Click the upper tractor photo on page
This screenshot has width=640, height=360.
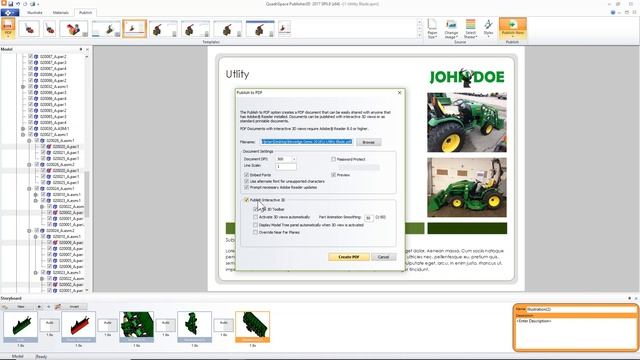click(x=467, y=122)
